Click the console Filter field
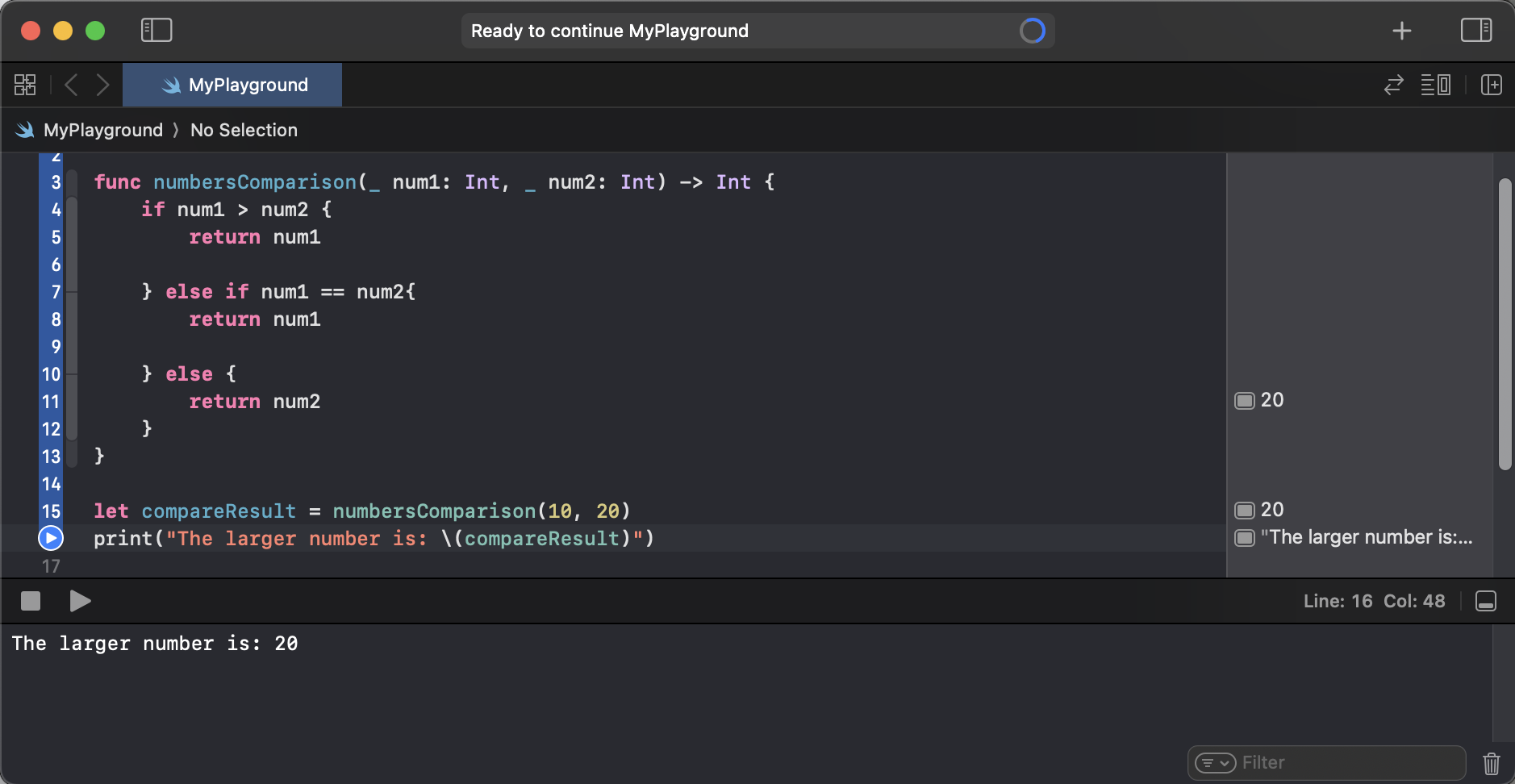The width and height of the screenshot is (1515, 784). pos(1326,762)
